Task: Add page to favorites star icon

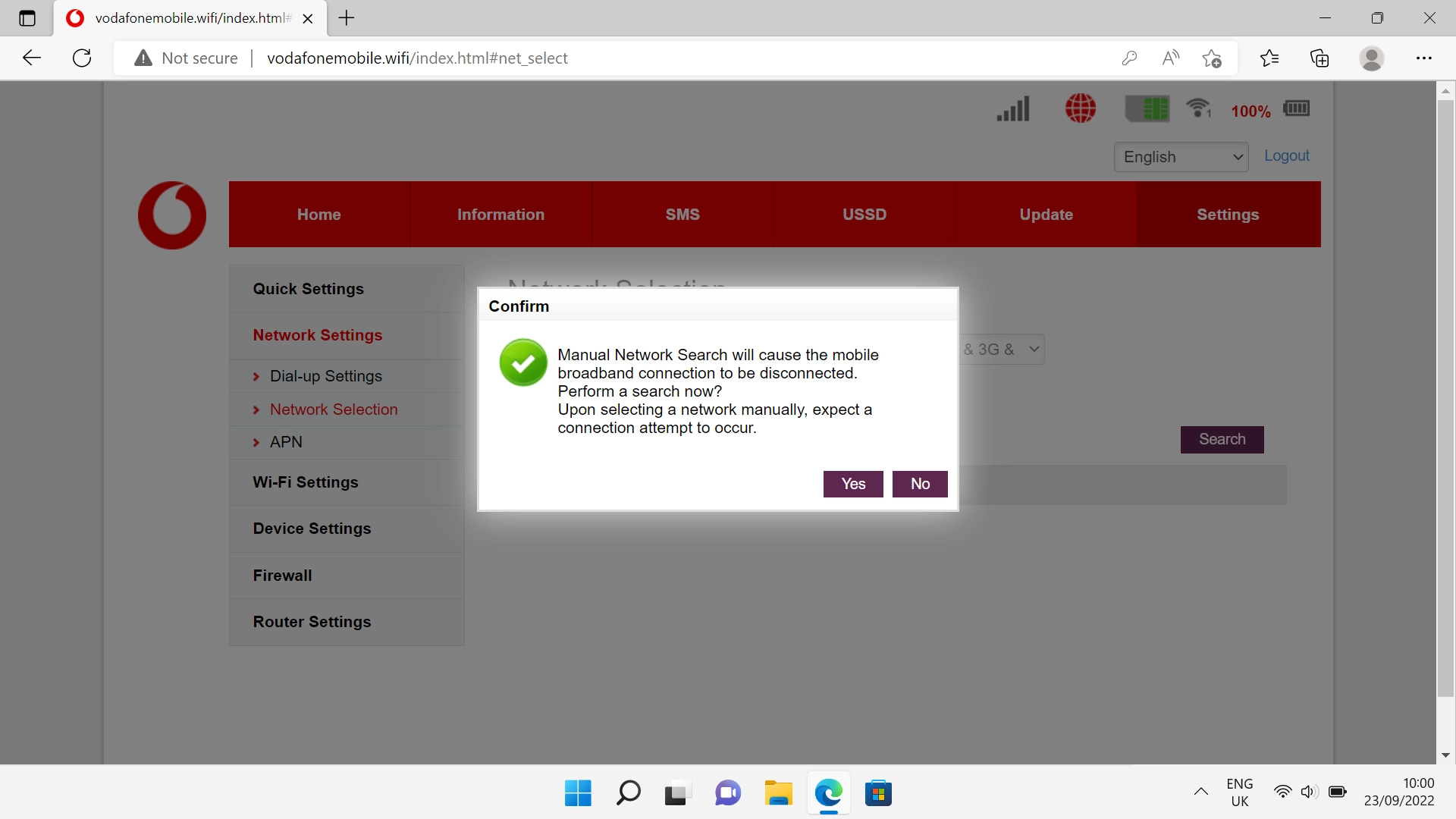Action: click(x=1211, y=58)
